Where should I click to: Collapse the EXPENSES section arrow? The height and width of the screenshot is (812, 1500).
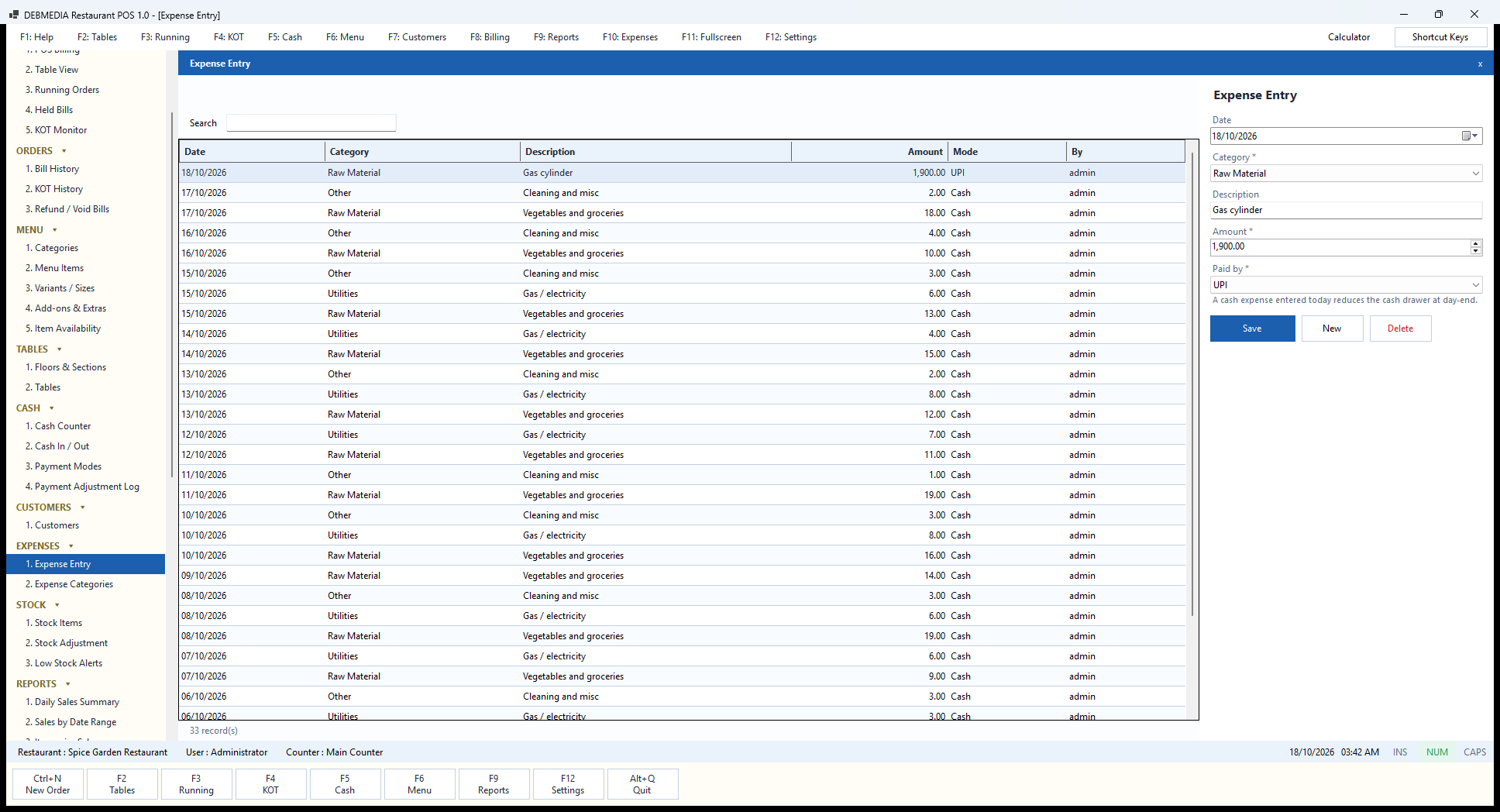(x=71, y=546)
